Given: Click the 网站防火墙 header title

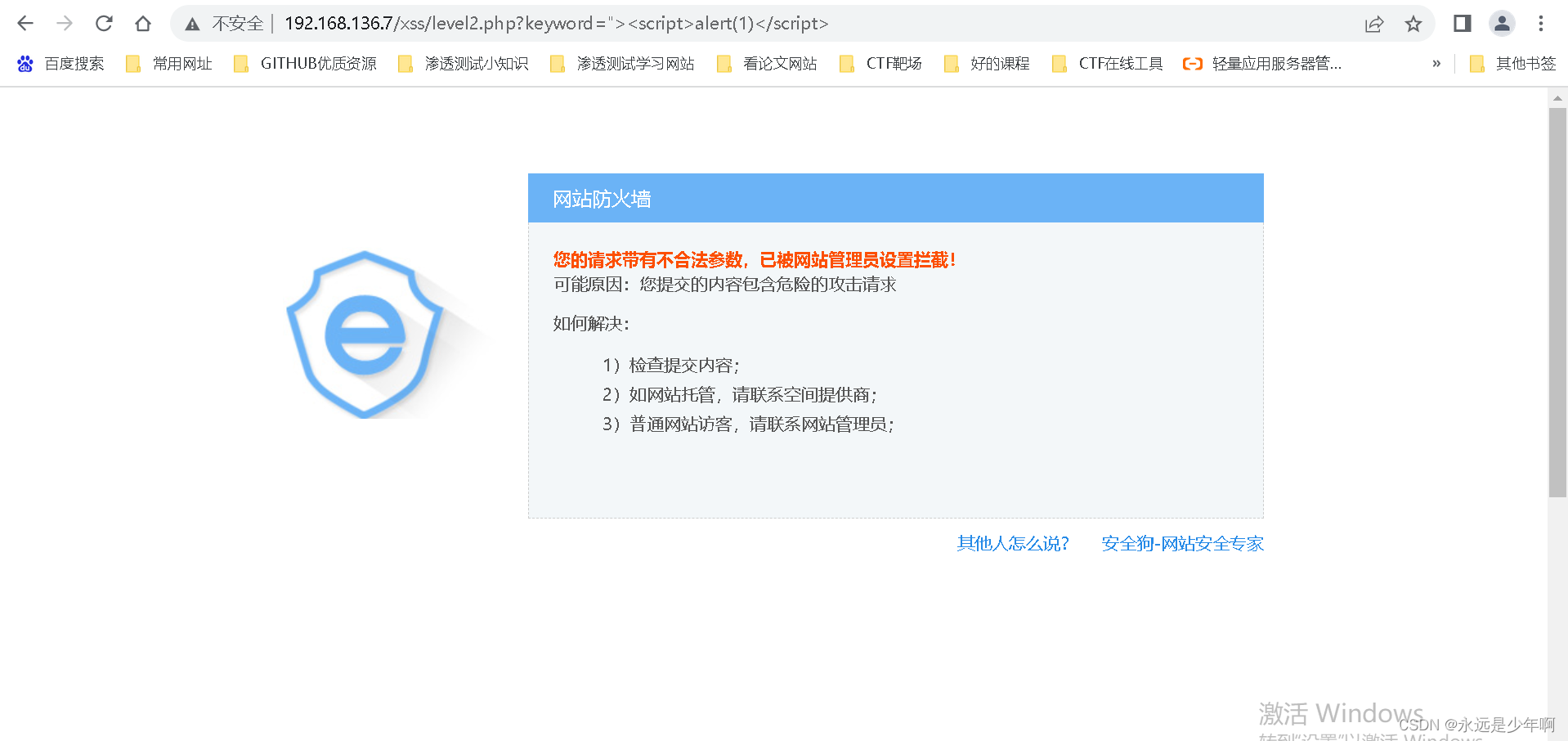Looking at the screenshot, I should (x=602, y=199).
